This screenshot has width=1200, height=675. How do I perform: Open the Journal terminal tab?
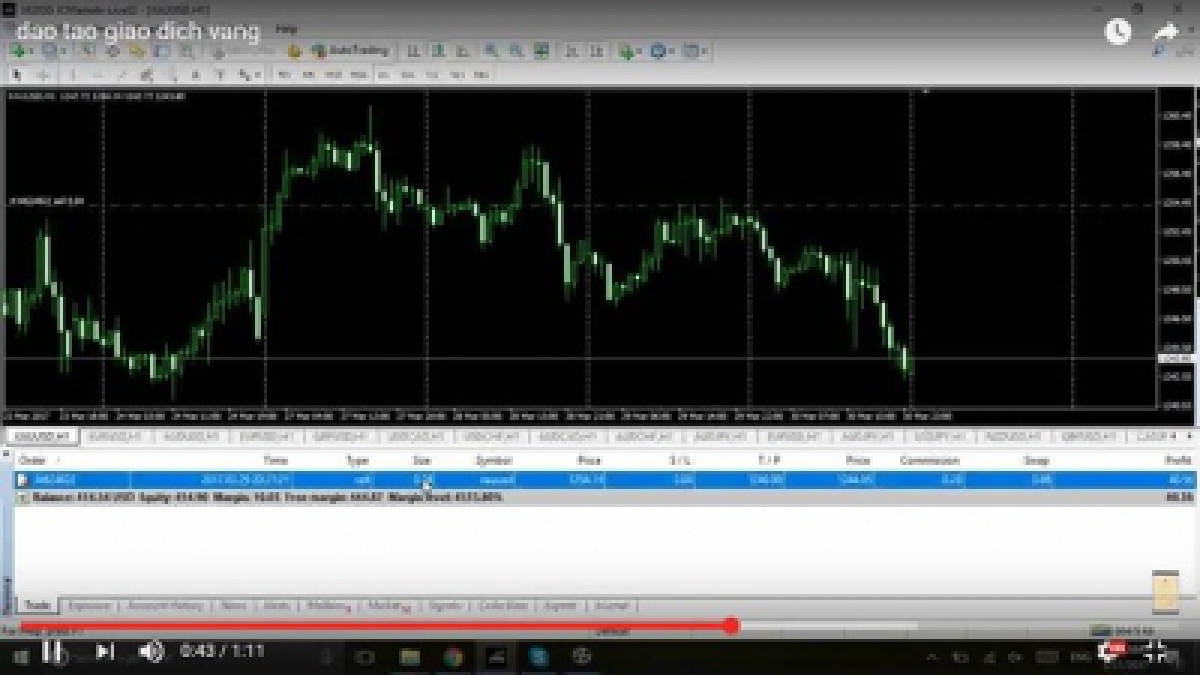pyautogui.click(x=611, y=606)
